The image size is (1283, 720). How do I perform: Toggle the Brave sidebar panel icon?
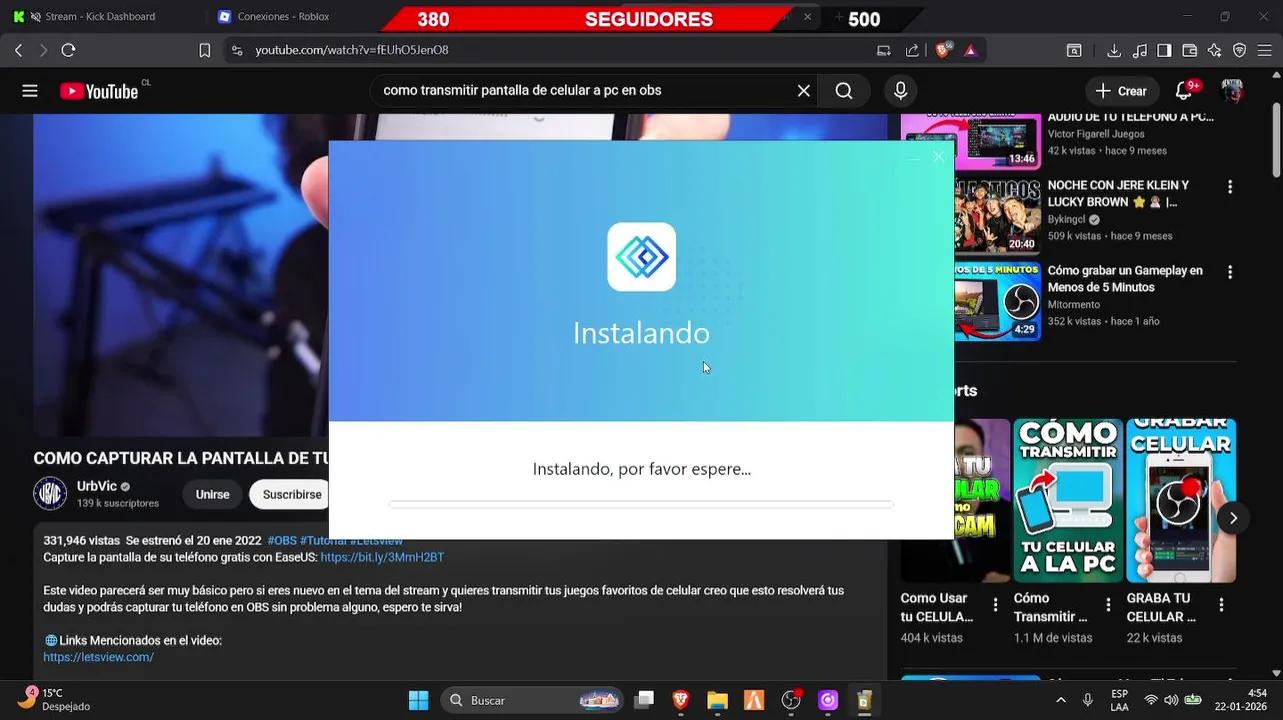1164,49
